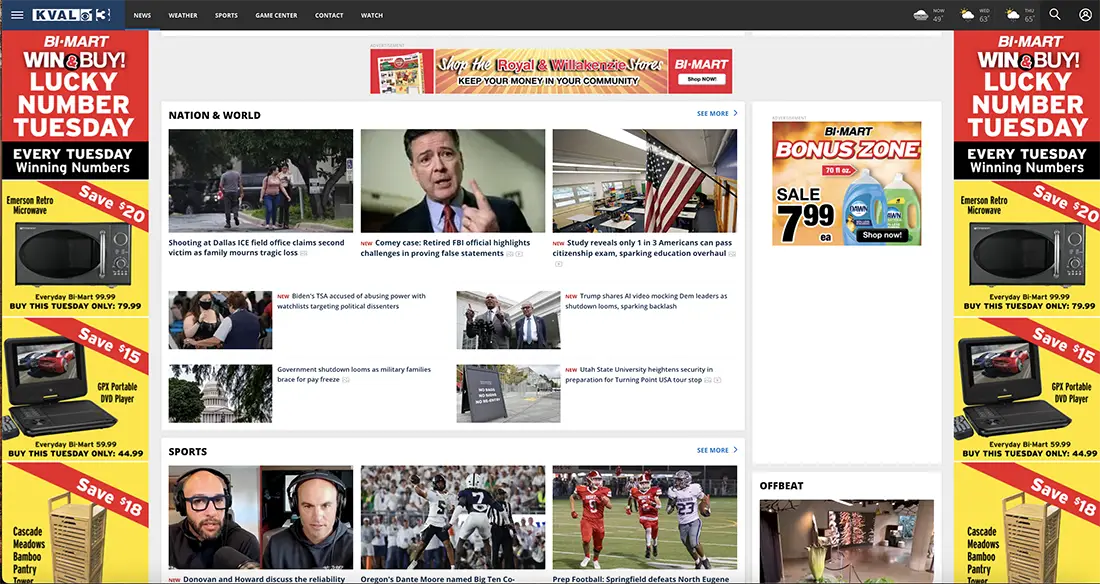Click the KVAL 13 logo
Image resolution: width=1100 pixels, height=584 pixels.
coord(72,15)
